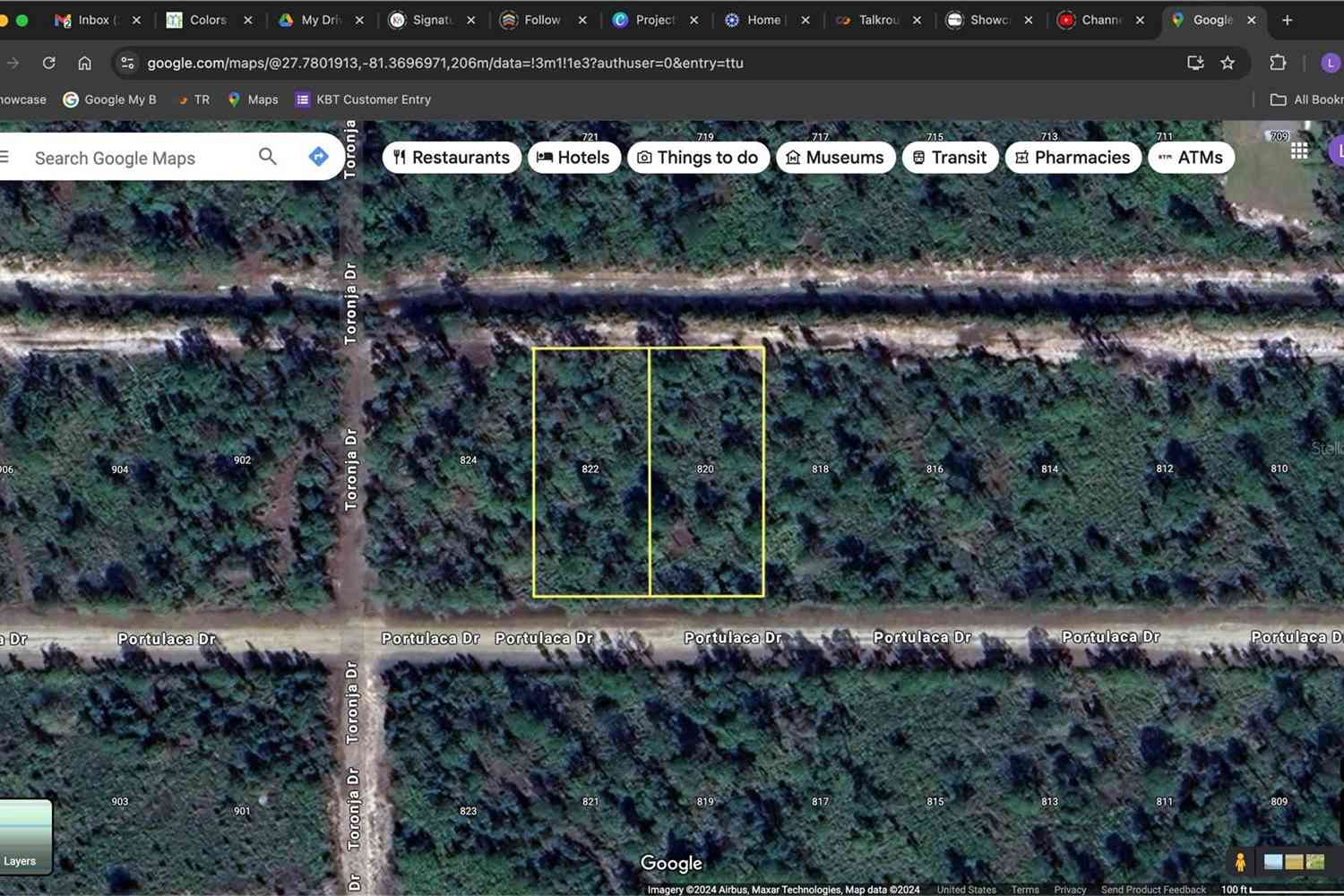Close the Inbox tab
The height and width of the screenshot is (896, 1344).
tap(136, 20)
